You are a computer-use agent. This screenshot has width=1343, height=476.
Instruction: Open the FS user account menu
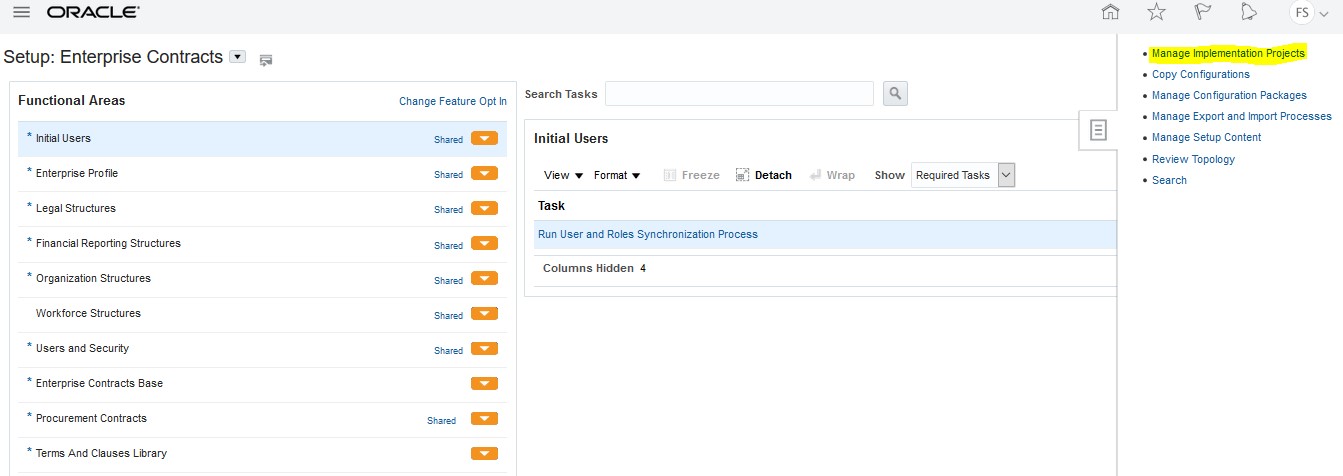(x=1309, y=13)
